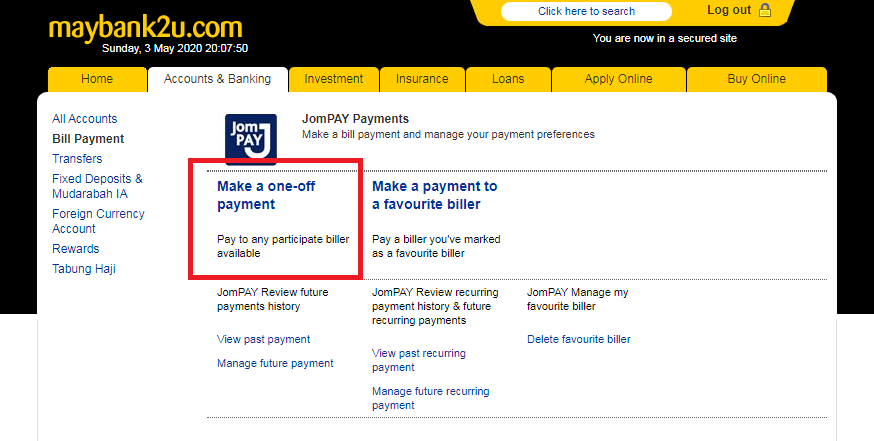Log out of the account
Screen dimensions: 874x441
(729, 10)
